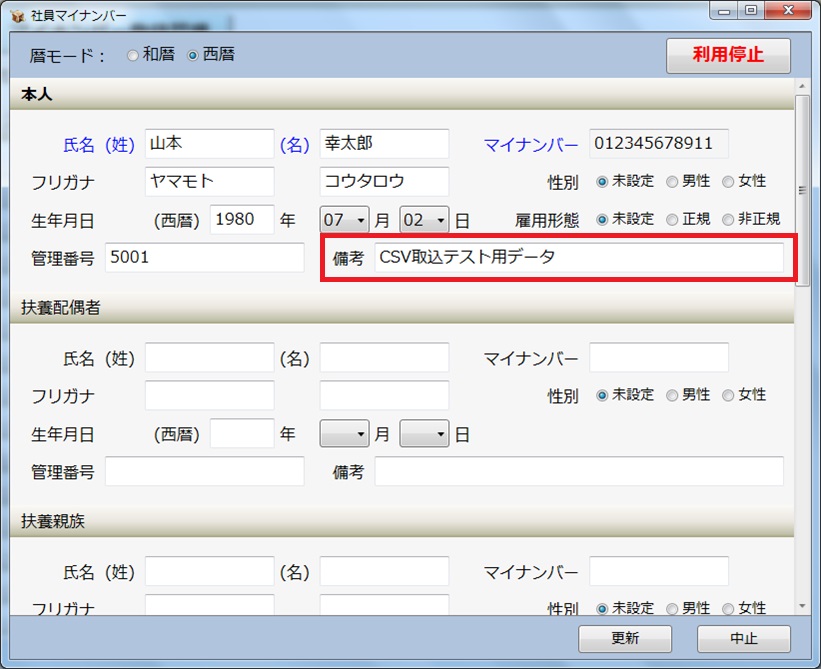Click the 扶養配偶者 備考 field

coord(579,471)
